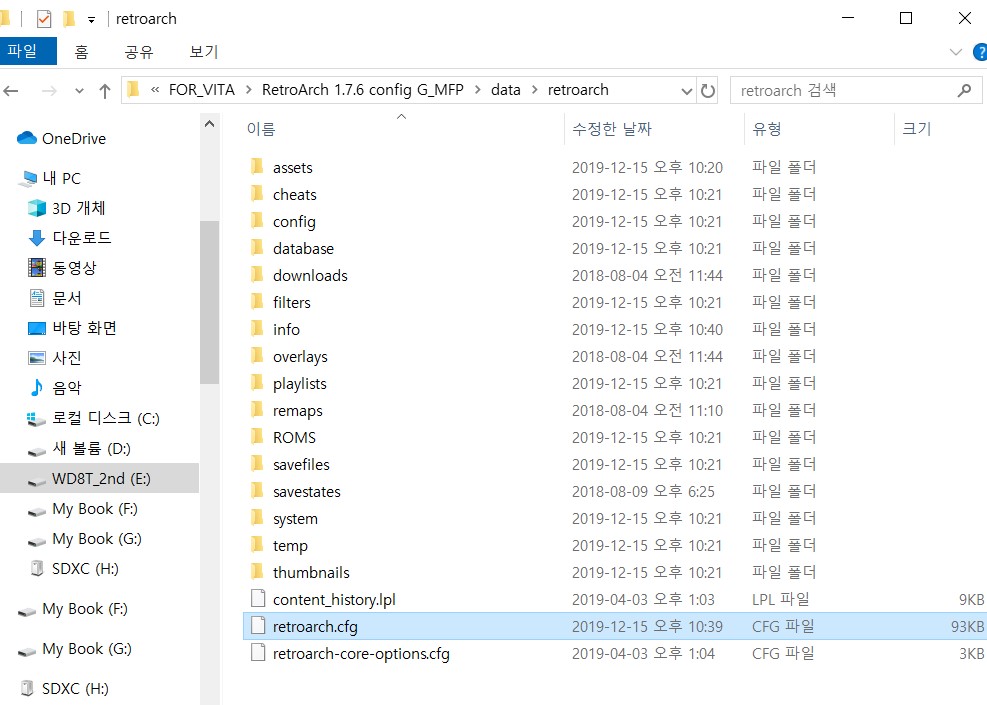This screenshot has width=987, height=705.
Task: Switch to the 공유 ribbon tab
Action: pyautogui.click(x=139, y=52)
